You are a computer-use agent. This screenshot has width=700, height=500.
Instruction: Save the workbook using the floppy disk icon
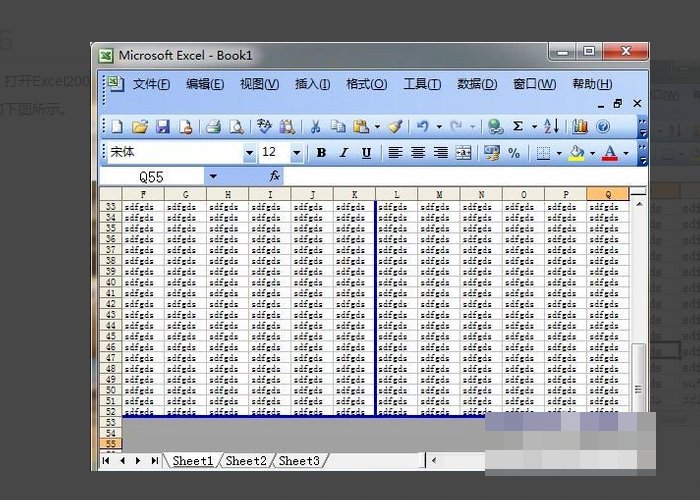162,127
